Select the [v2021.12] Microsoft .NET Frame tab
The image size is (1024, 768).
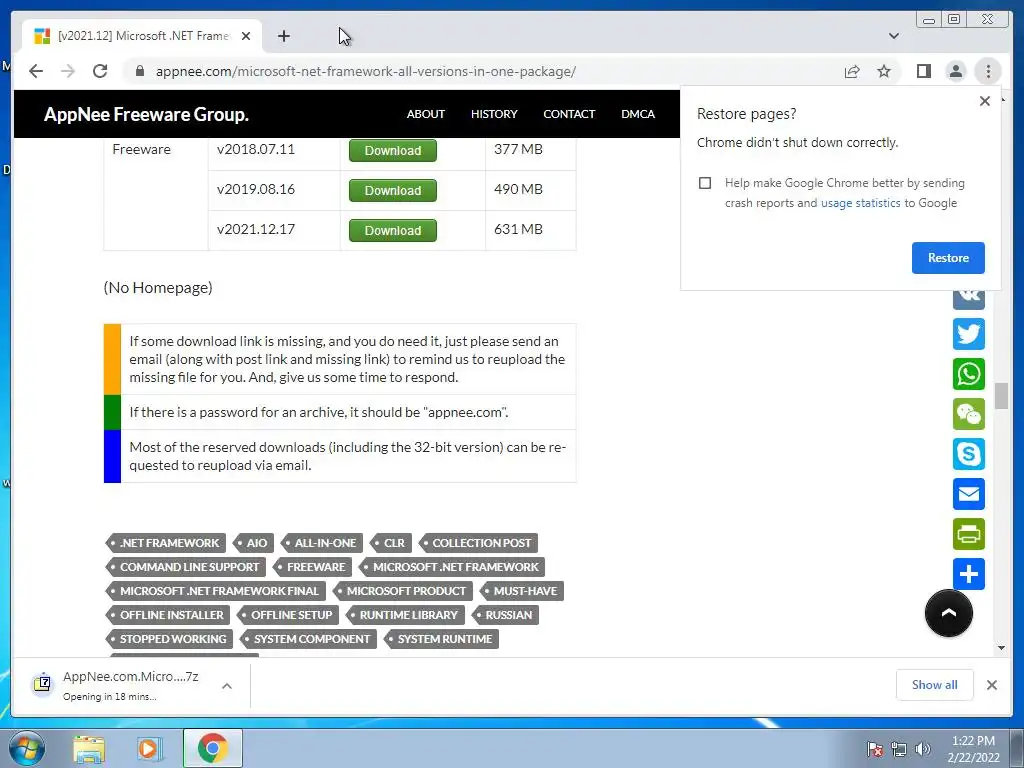(x=142, y=36)
